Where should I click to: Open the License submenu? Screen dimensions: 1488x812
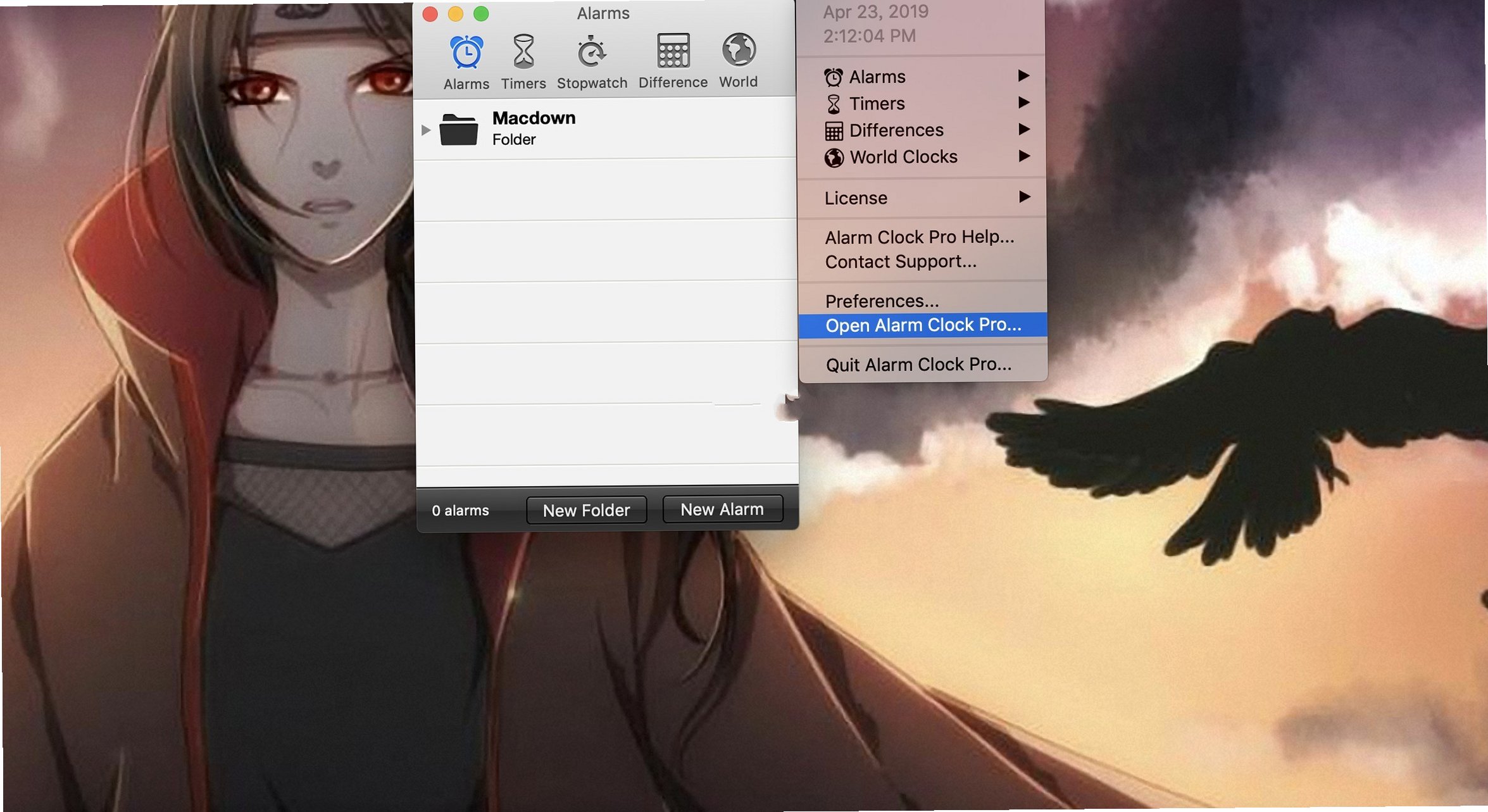click(922, 198)
